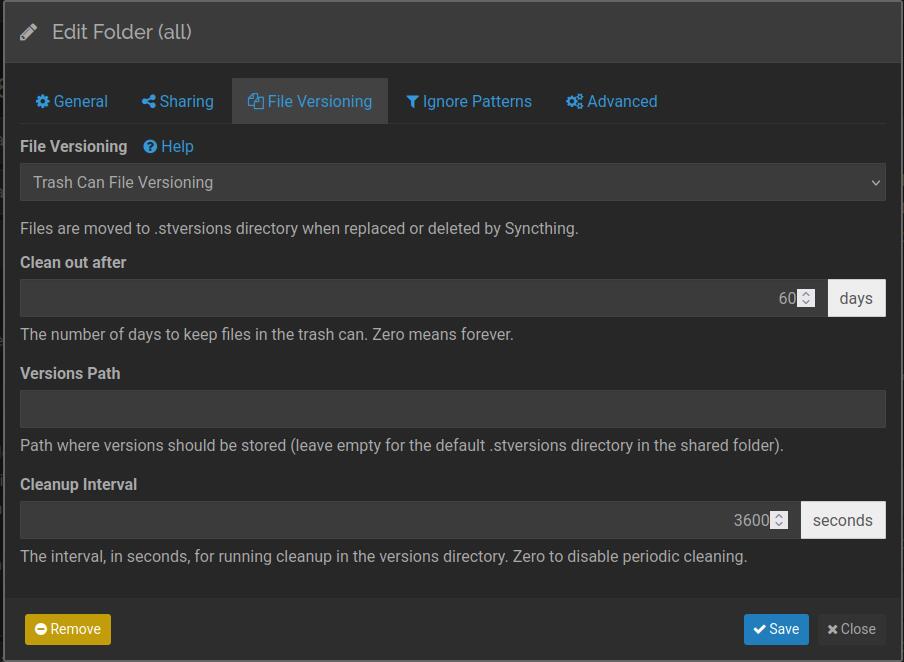
Task: Click the cogs icon on Advanced tab
Action: pyautogui.click(x=574, y=102)
